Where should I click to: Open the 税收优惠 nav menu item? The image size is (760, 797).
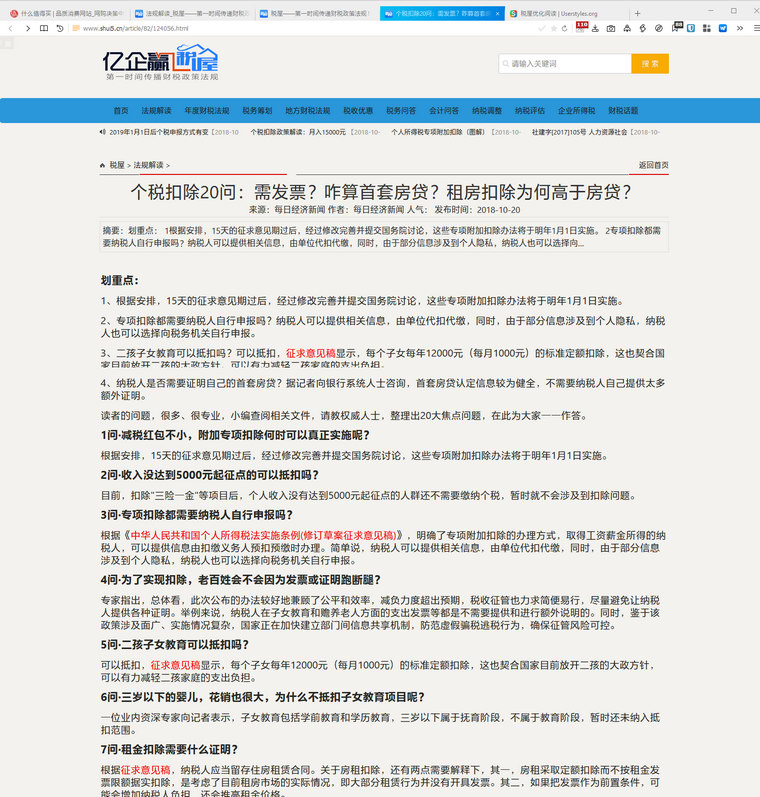click(358, 110)
